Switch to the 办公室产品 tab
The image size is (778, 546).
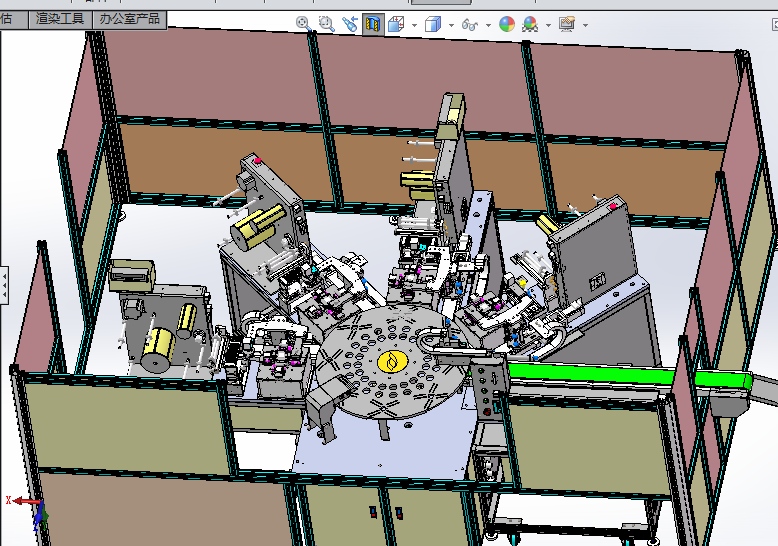pyautogui.click(x=130, y=19)
